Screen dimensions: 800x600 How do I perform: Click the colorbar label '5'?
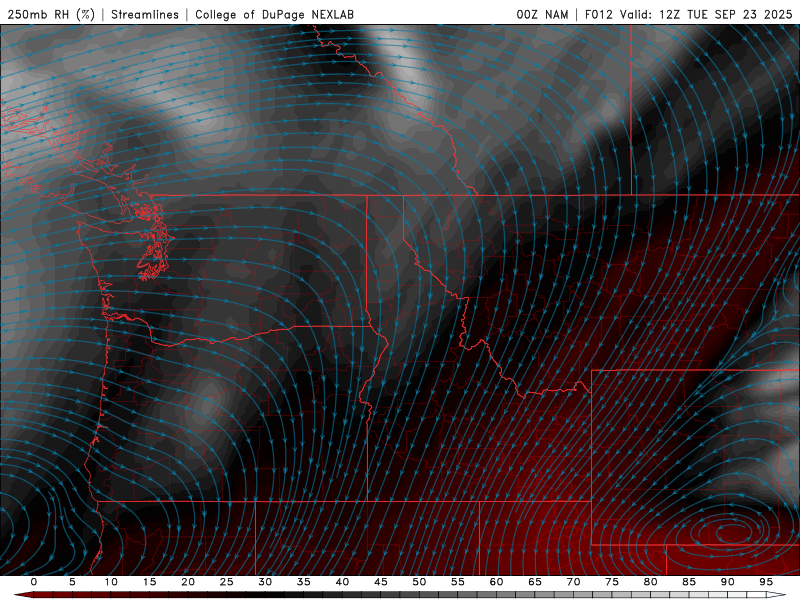click(72, 582)
